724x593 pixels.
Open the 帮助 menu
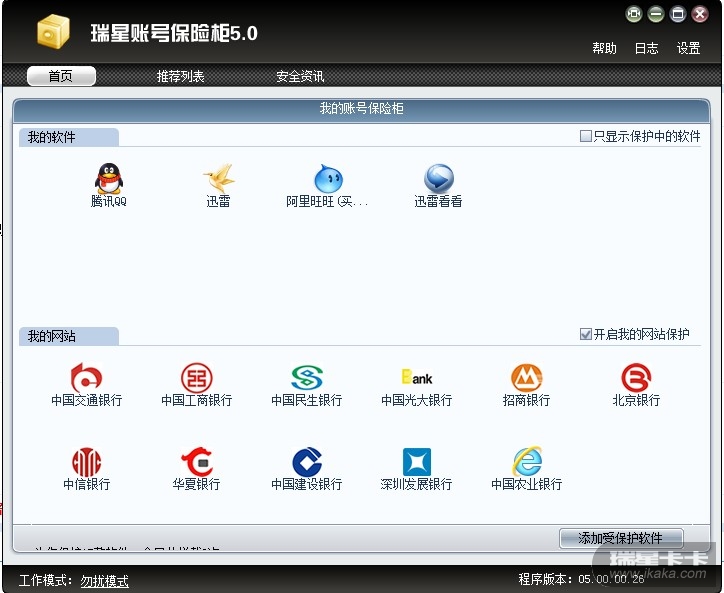point(604,48)
